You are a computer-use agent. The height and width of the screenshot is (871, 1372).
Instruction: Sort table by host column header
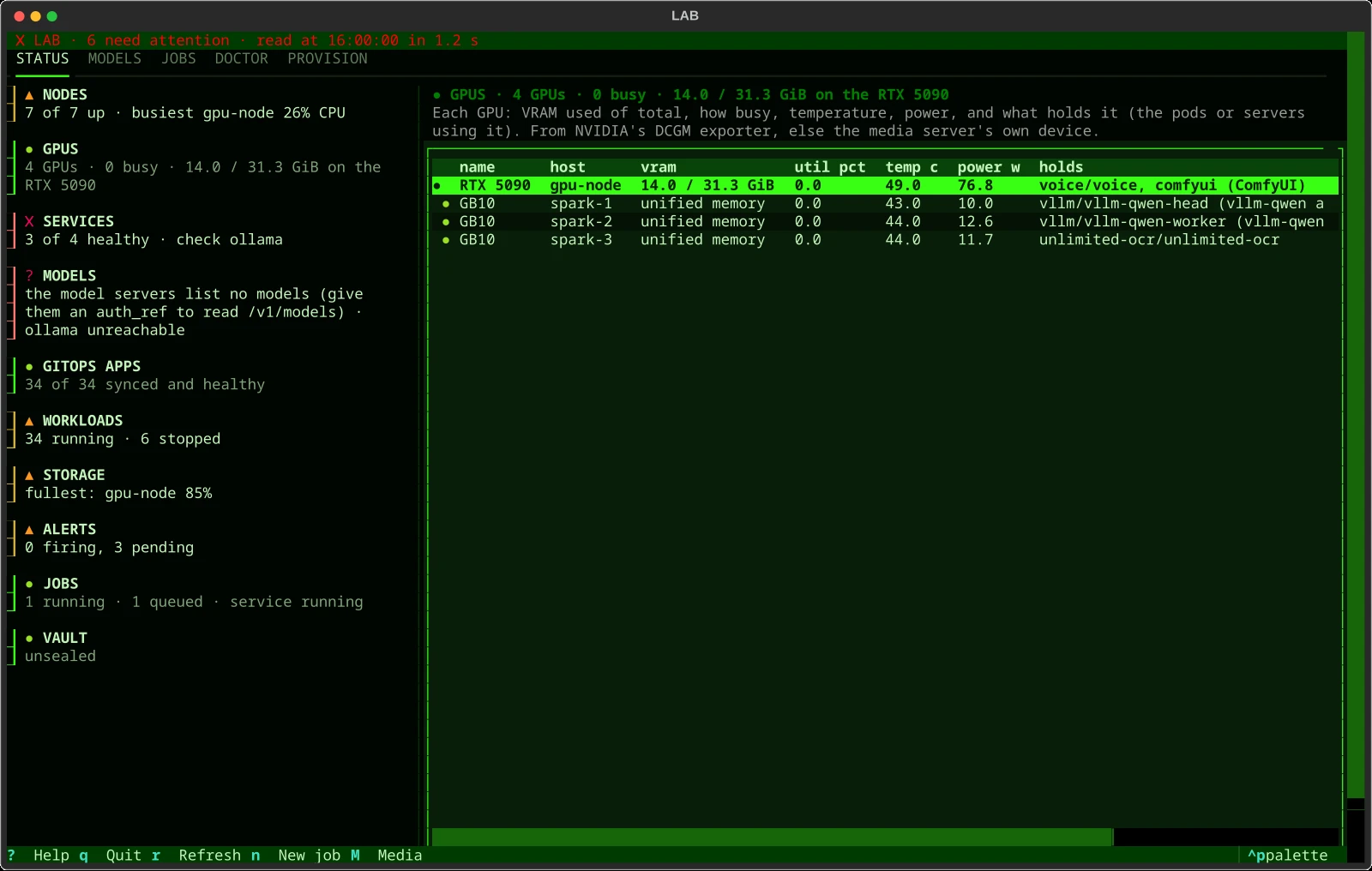(x=568, y=167)
